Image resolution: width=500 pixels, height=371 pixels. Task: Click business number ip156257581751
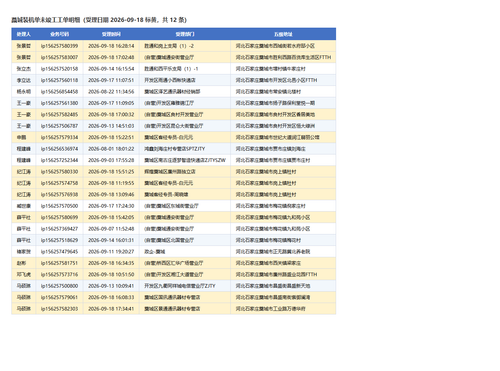pos(59,263)
